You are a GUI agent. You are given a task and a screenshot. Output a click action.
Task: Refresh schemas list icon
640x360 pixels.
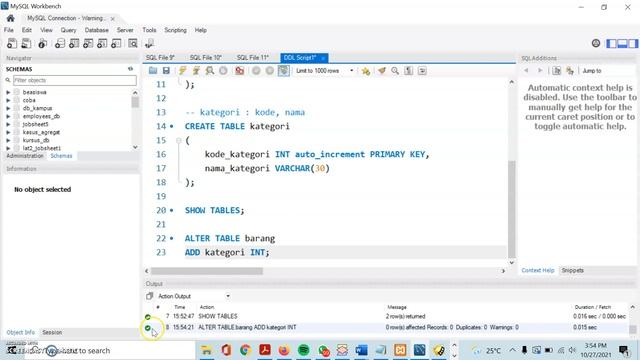pyautogui.click(x=131, y=69)
